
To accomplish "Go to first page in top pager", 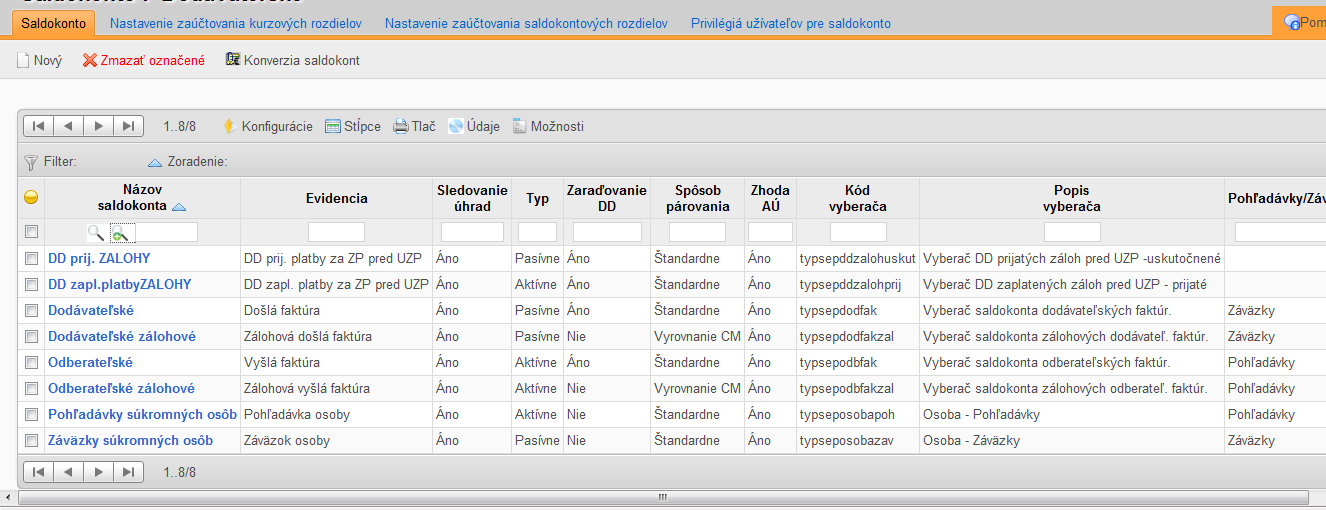I will tap(38, 126).
